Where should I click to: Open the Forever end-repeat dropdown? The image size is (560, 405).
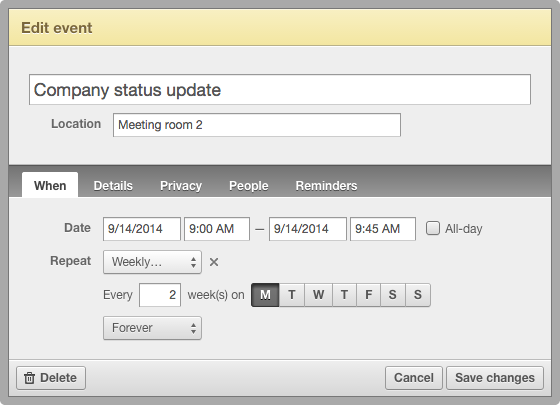152,328
